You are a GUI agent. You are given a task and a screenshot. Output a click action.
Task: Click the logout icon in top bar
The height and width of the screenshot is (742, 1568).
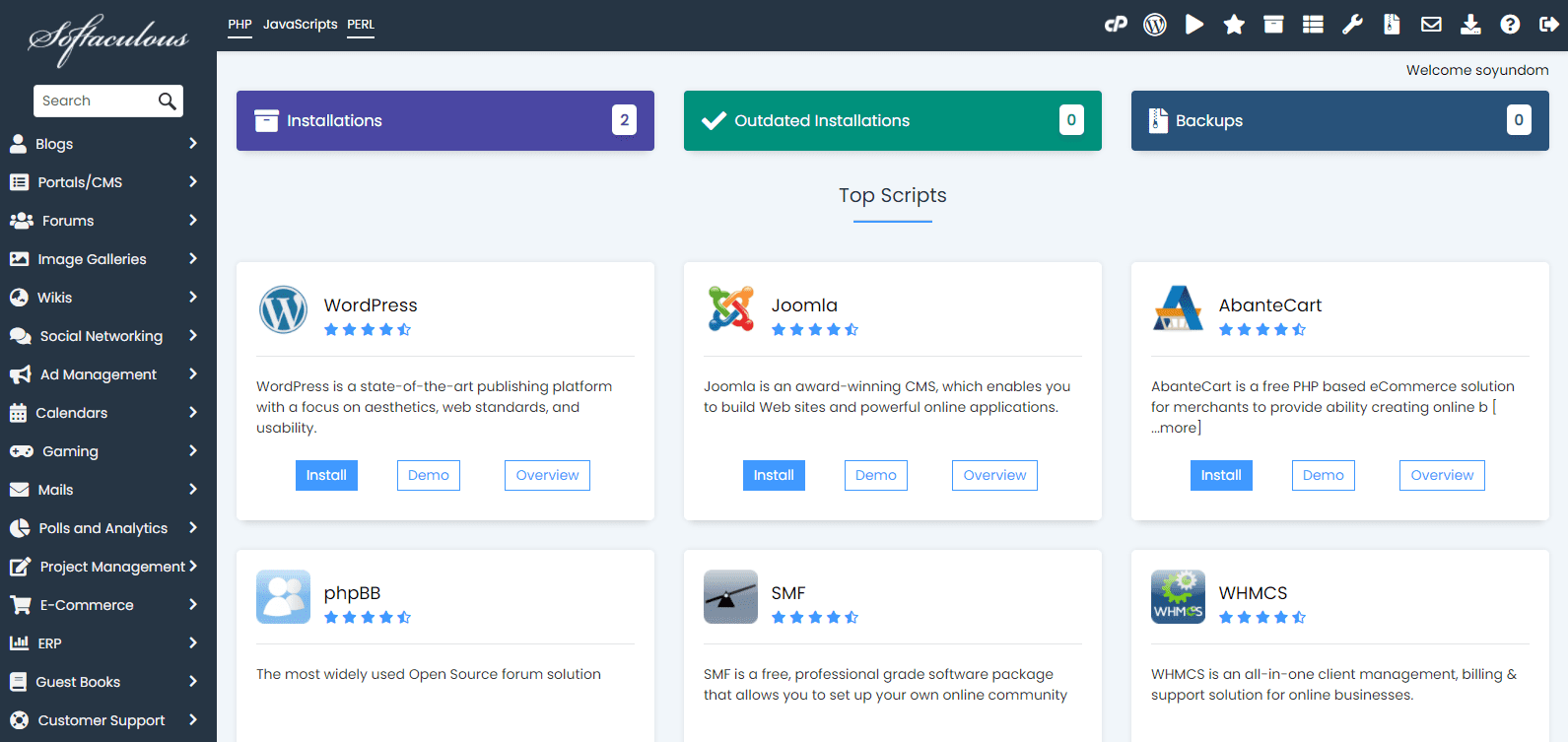coord(1548,25)
